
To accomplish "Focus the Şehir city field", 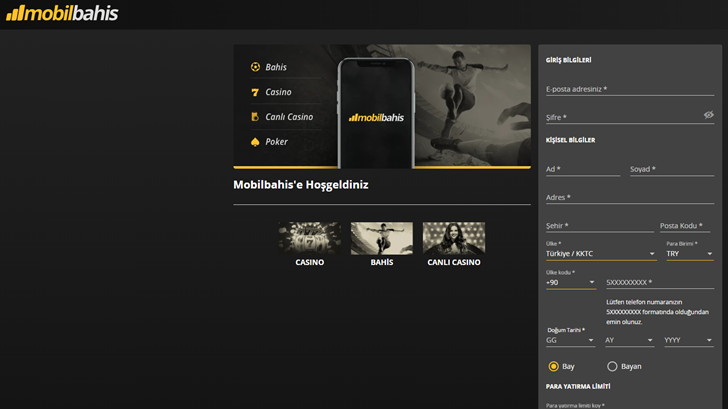I will pos(600,226).
